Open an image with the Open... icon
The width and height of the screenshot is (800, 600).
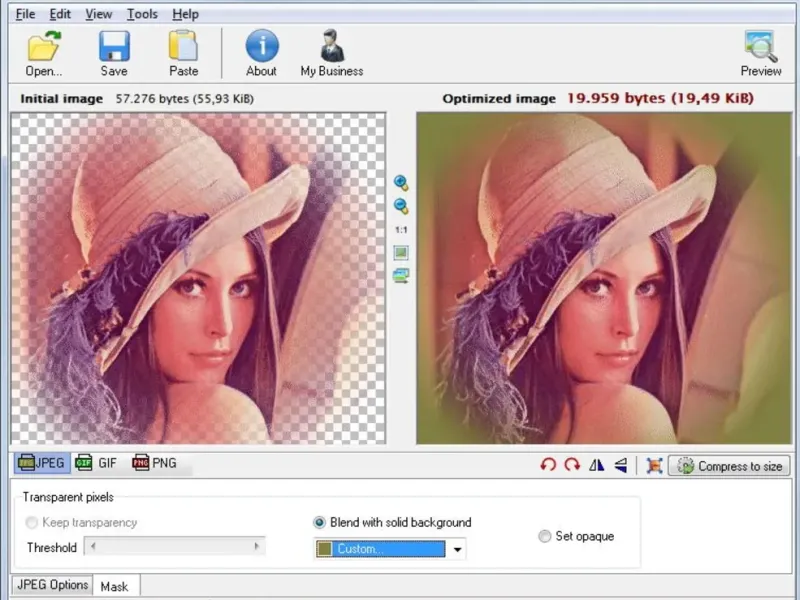tap(44, 53)
